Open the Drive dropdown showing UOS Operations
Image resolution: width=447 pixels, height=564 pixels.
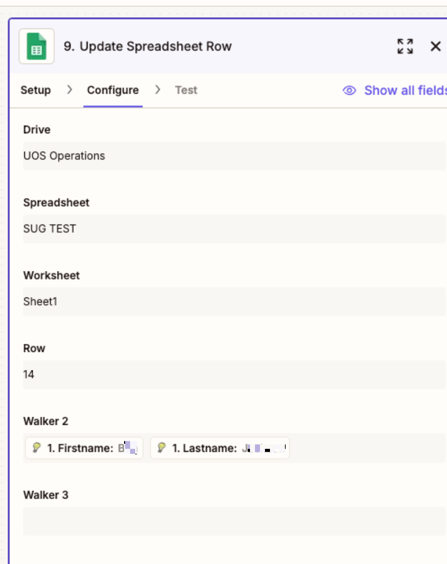(x=234, y=156)
